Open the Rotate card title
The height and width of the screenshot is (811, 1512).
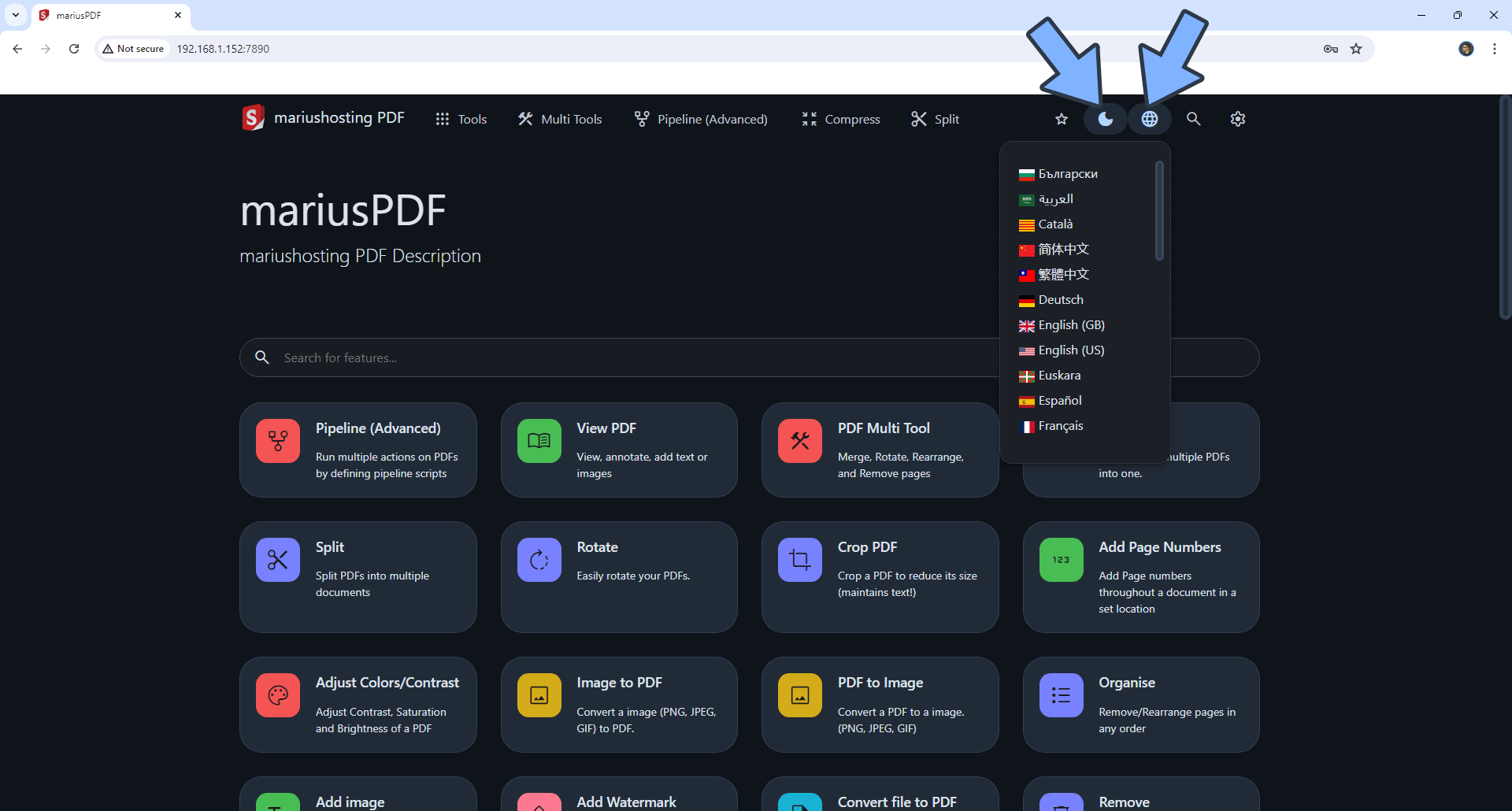(x=598, y=547)
